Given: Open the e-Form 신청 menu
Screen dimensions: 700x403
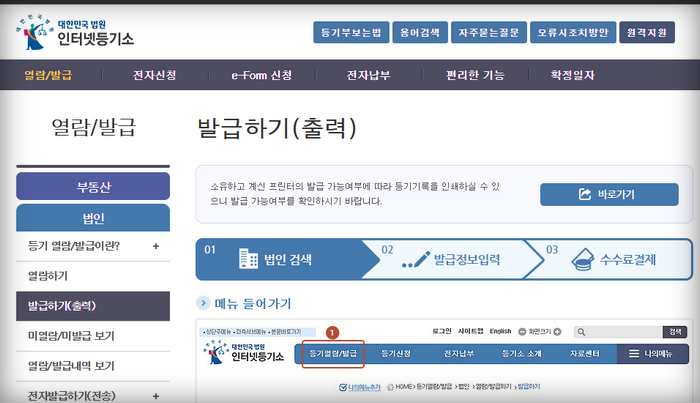Looking at the screenshot, I should (x=261, y=75).
